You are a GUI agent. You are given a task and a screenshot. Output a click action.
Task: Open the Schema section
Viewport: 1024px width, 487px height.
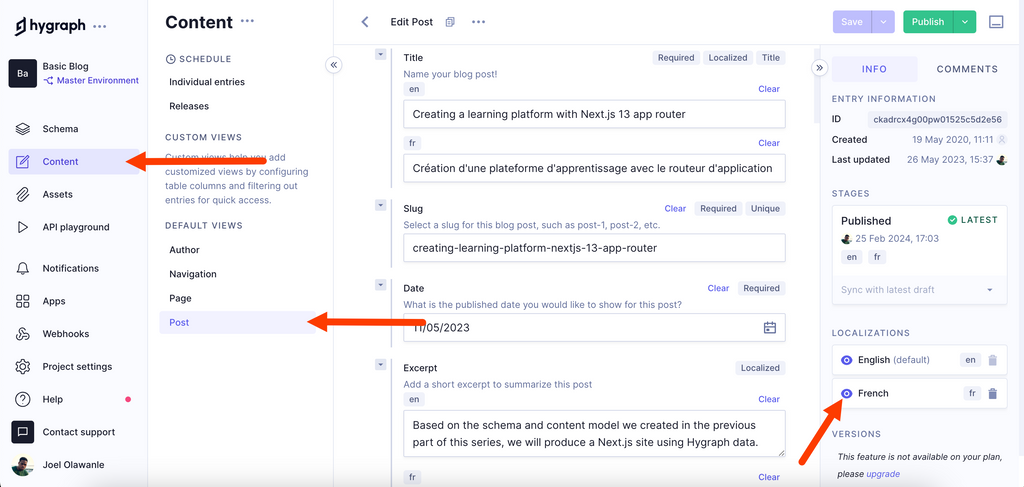pos(60,129)
